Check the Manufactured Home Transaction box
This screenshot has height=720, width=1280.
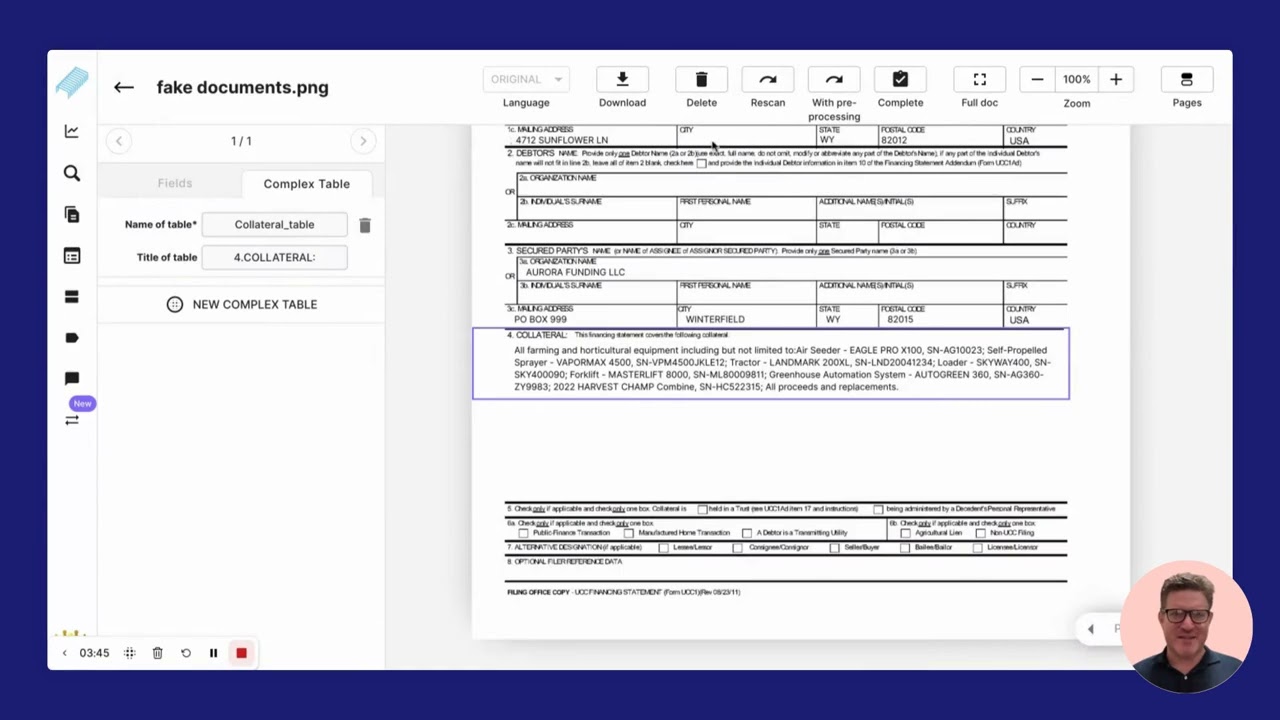point(628,533)
